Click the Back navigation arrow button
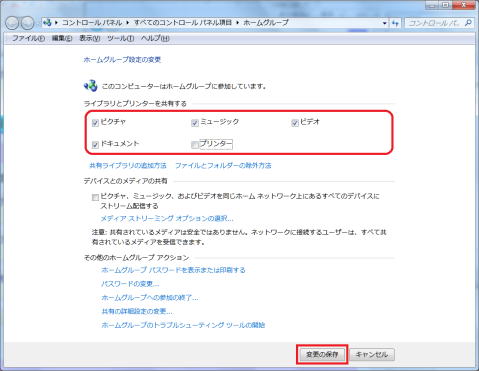Viewport: 479px width, 371px height. pos(12,23)
